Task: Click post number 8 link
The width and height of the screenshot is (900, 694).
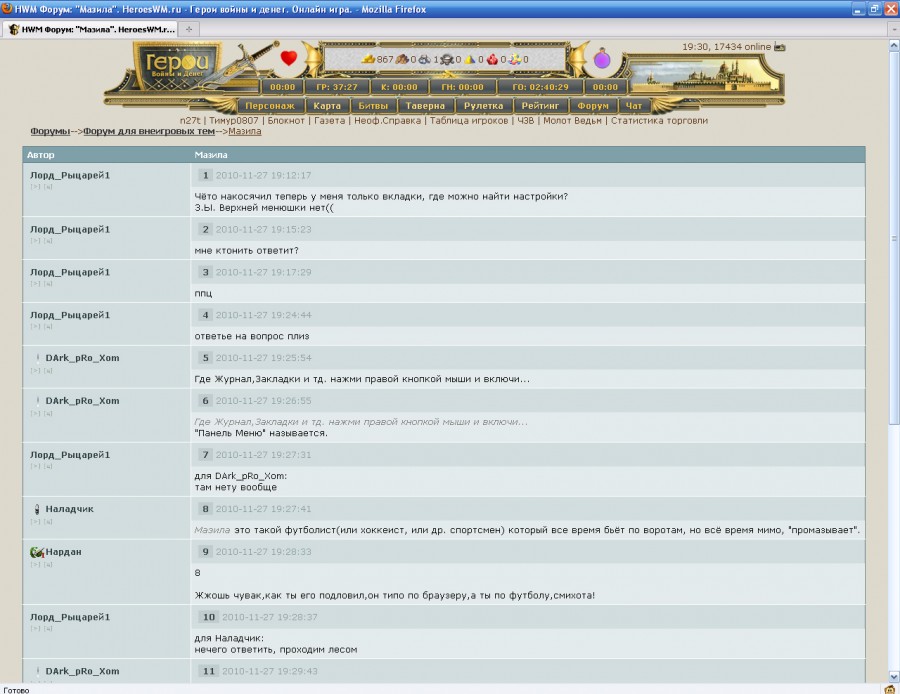Action: pos(205,509)
